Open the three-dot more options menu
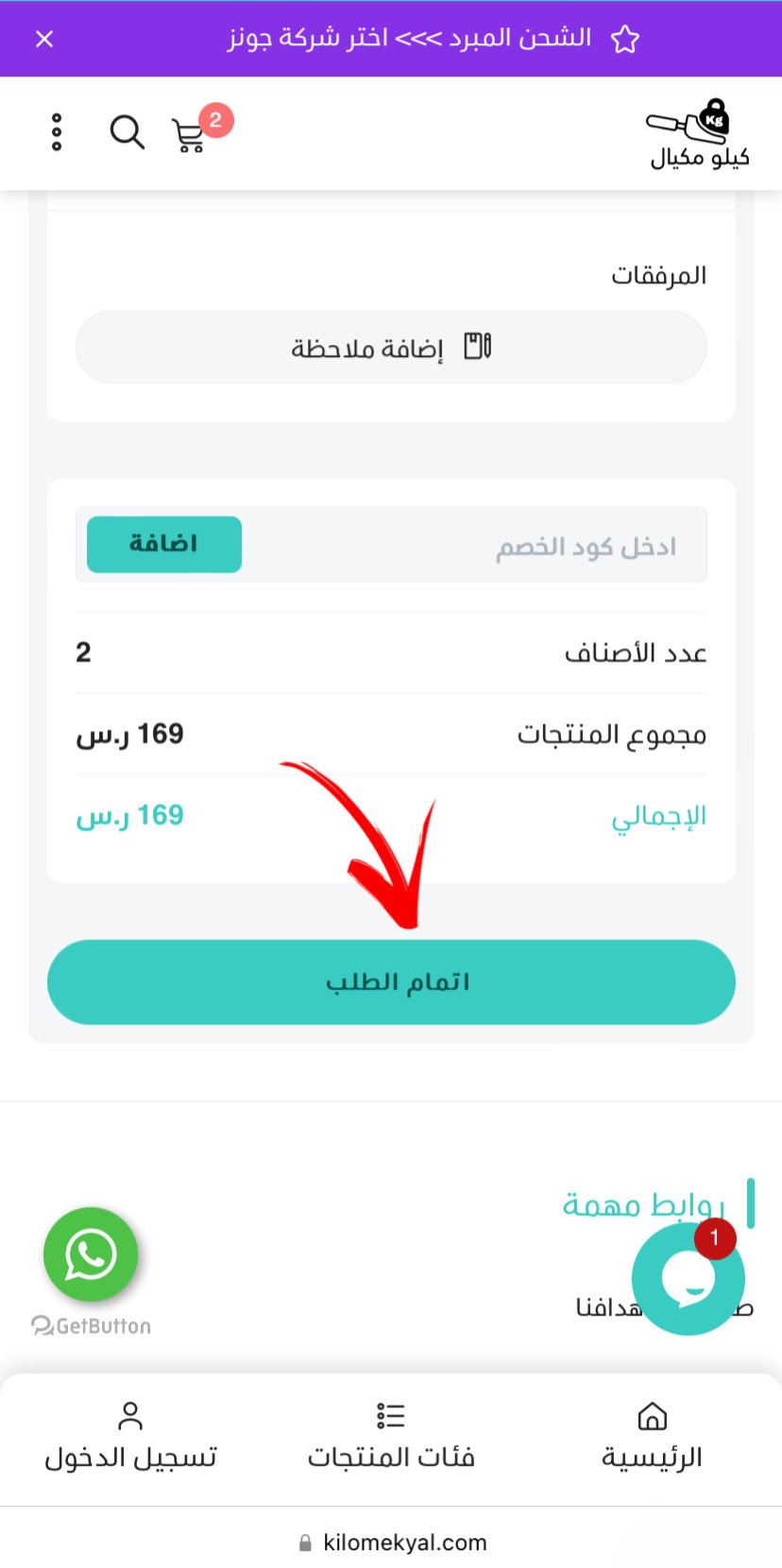782x1568 pixels. tap(57, 133)
